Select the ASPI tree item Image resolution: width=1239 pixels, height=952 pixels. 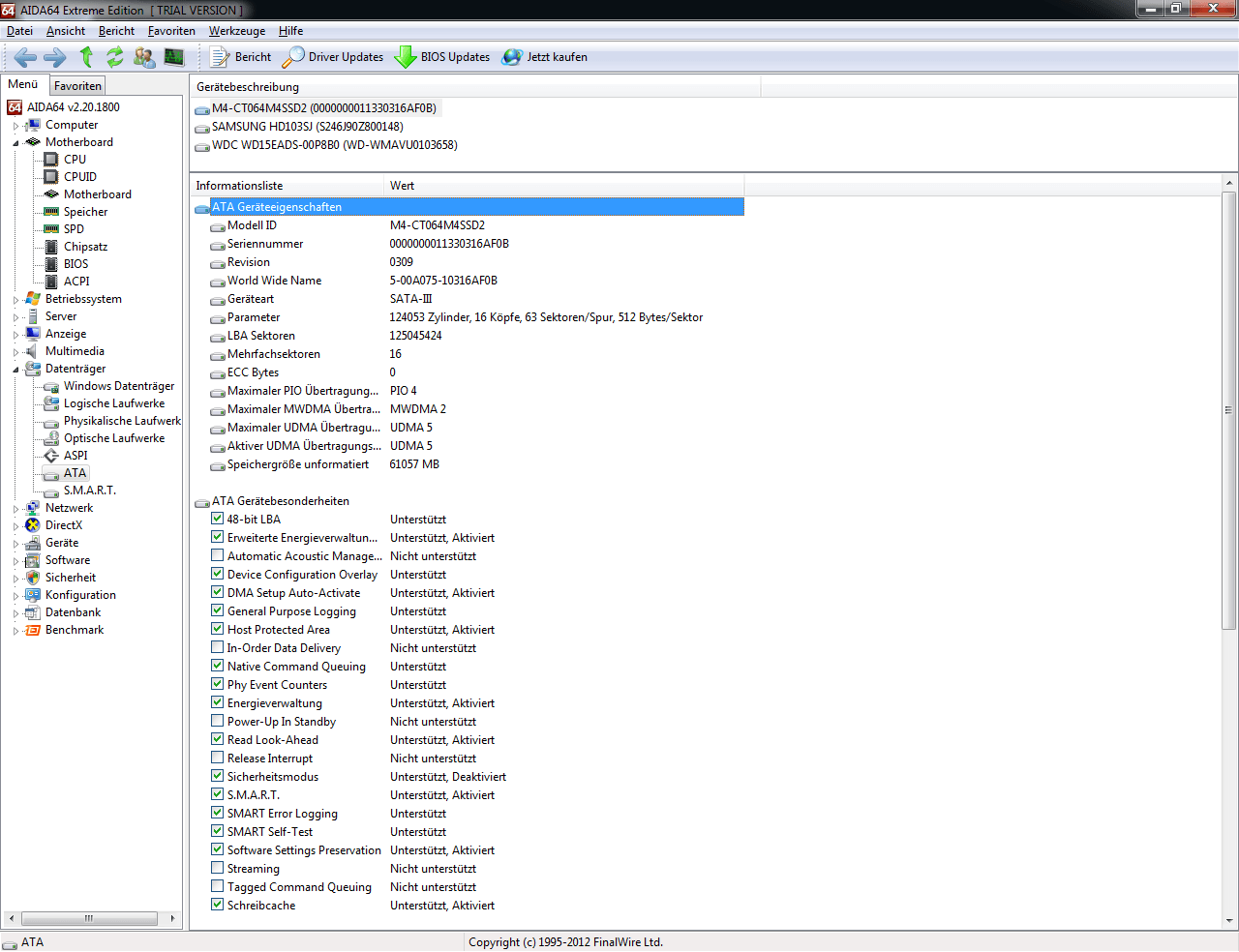[76, 456]
